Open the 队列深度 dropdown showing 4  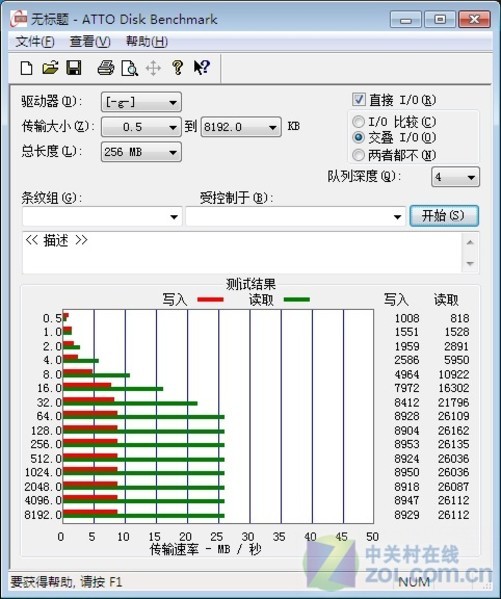pos(455,177)
